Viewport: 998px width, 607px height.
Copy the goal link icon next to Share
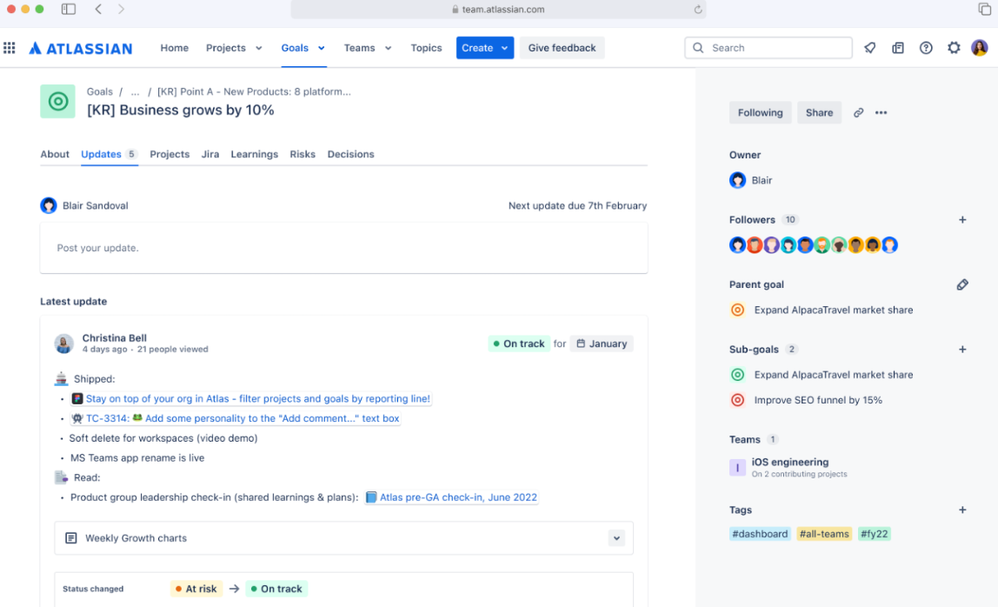(x=858, y=112)
